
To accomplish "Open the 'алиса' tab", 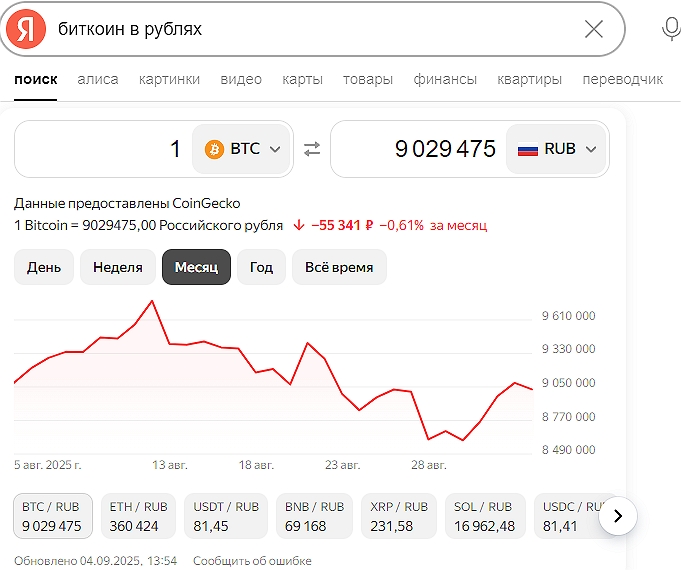I will click(98, 80).
